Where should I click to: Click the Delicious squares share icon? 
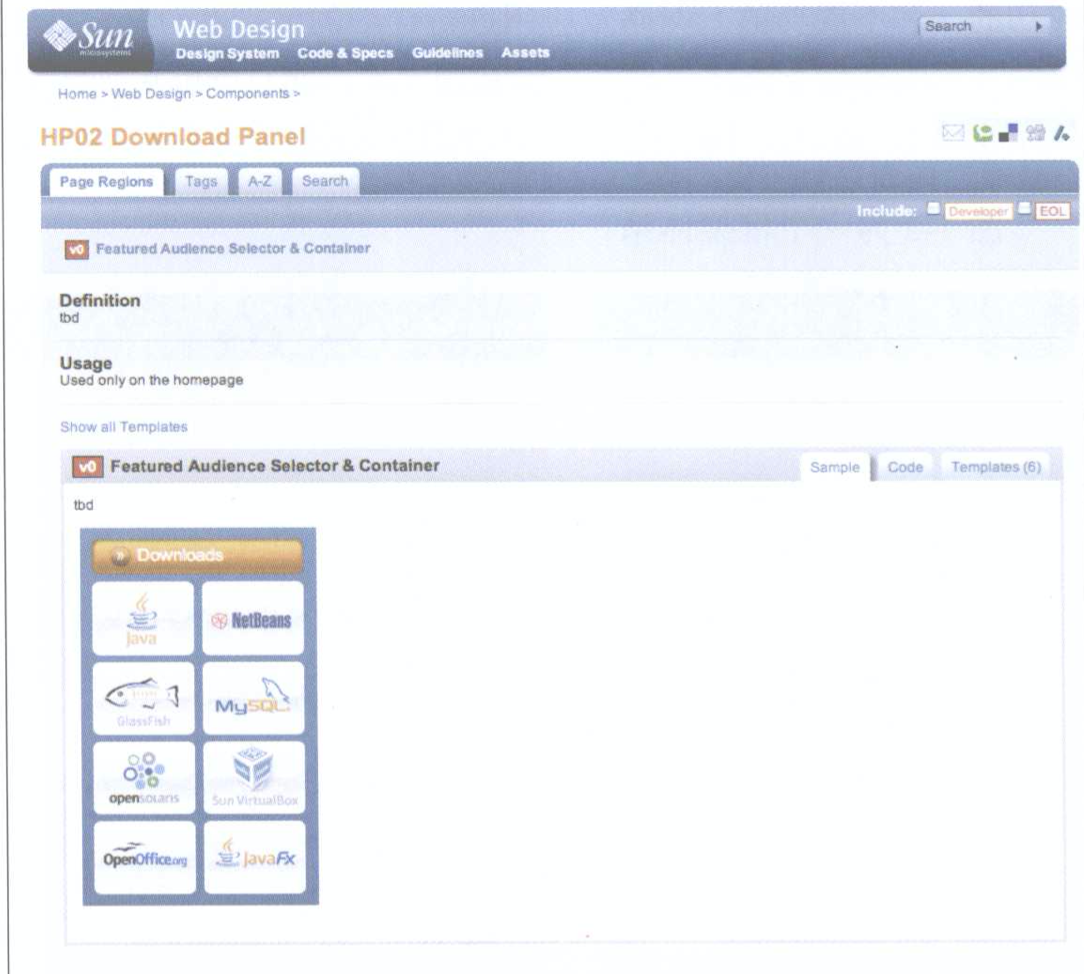(x=1009, y=133)
